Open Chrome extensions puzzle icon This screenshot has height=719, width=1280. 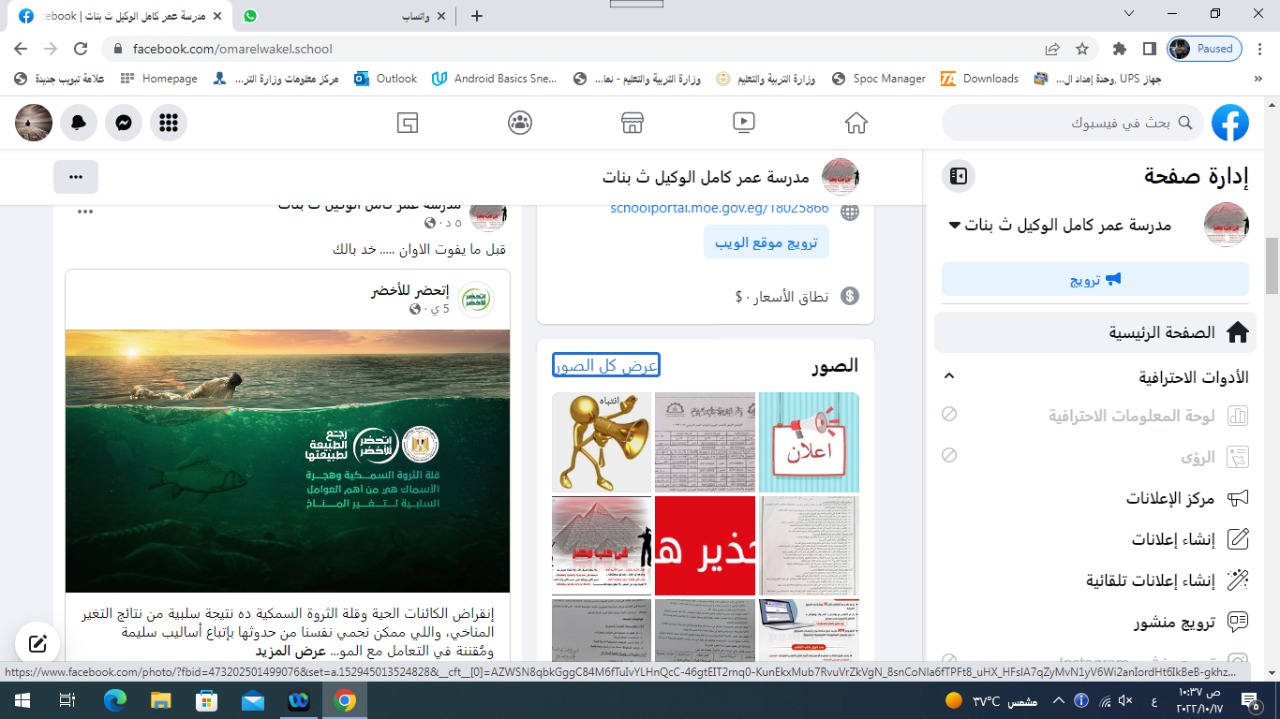(1120, 48)
